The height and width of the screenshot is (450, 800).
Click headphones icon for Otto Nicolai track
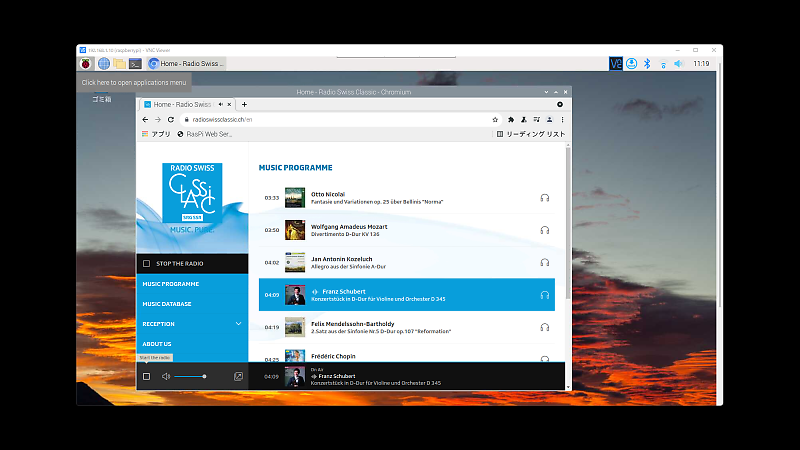(545, 198)
